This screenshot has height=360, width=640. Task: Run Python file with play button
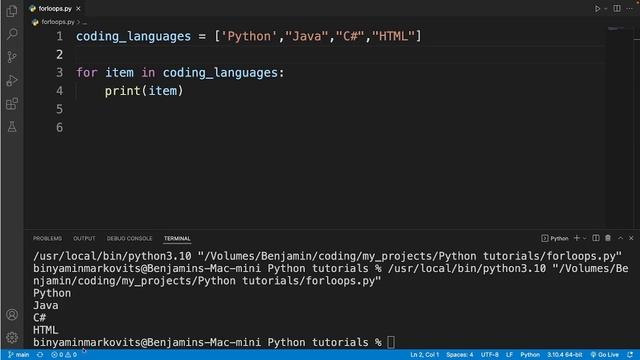click(x=597, y=9)
